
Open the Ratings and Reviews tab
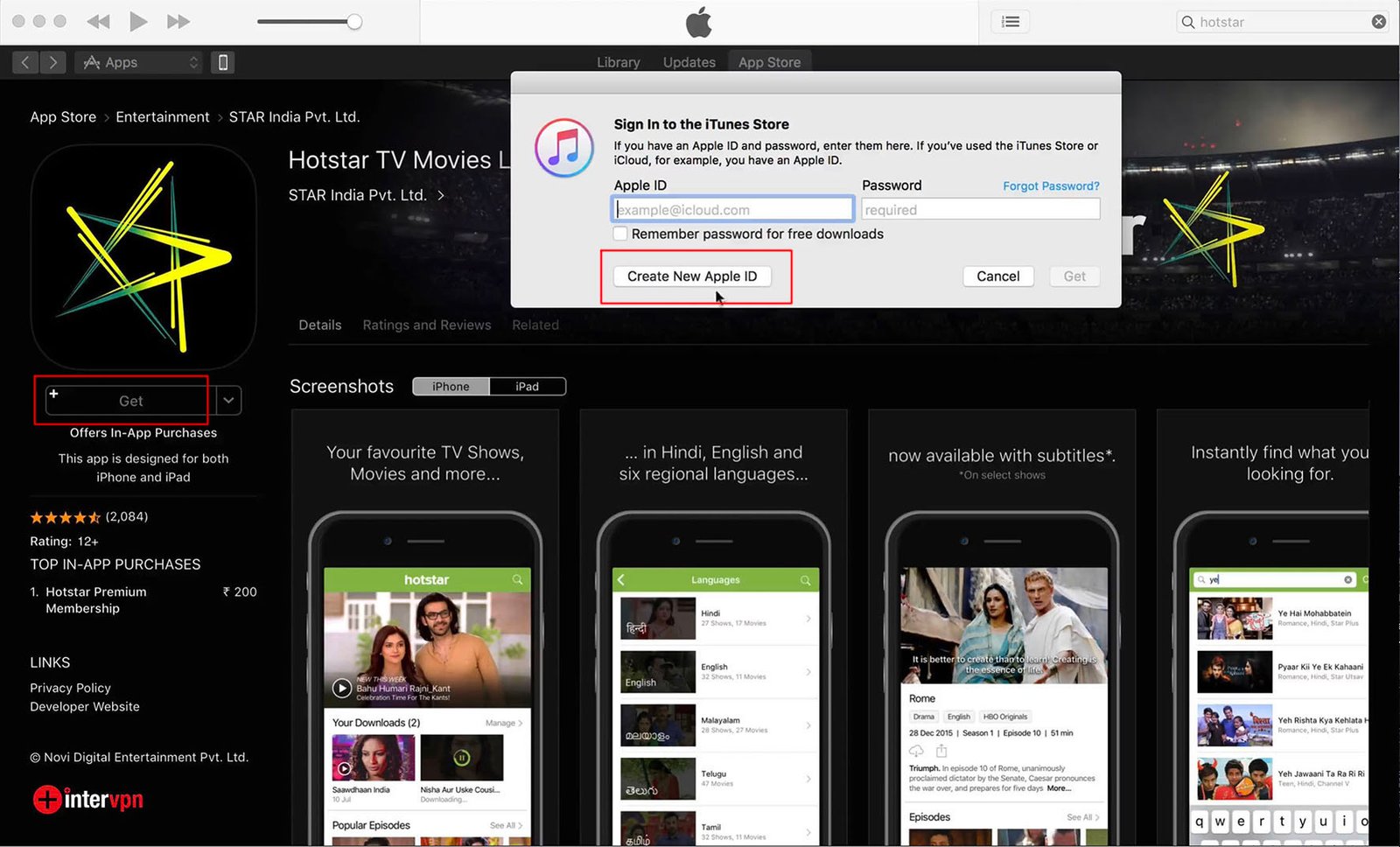click(427, 325)
